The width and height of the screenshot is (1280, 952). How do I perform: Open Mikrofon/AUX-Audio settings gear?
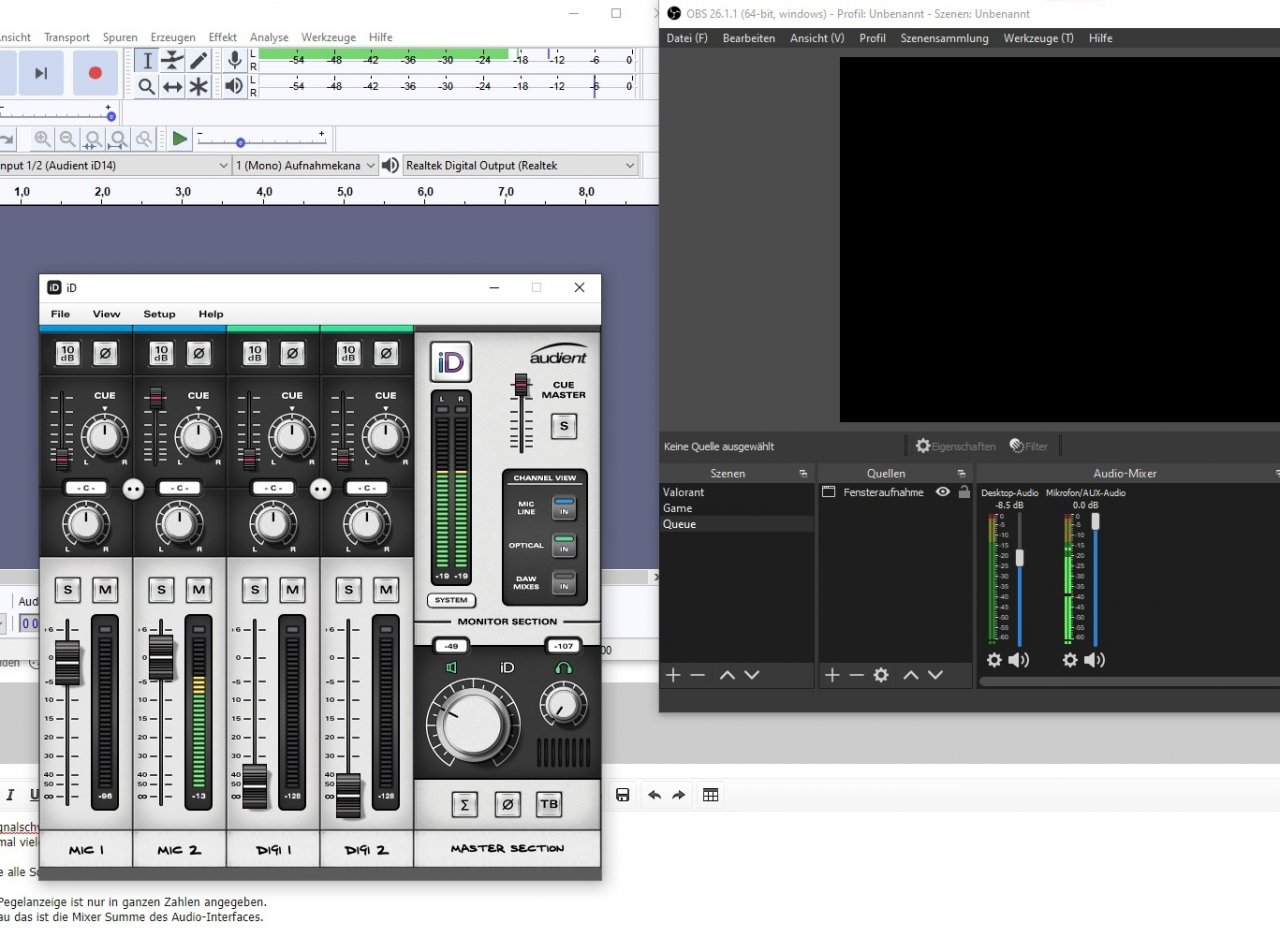(1070, 660)
